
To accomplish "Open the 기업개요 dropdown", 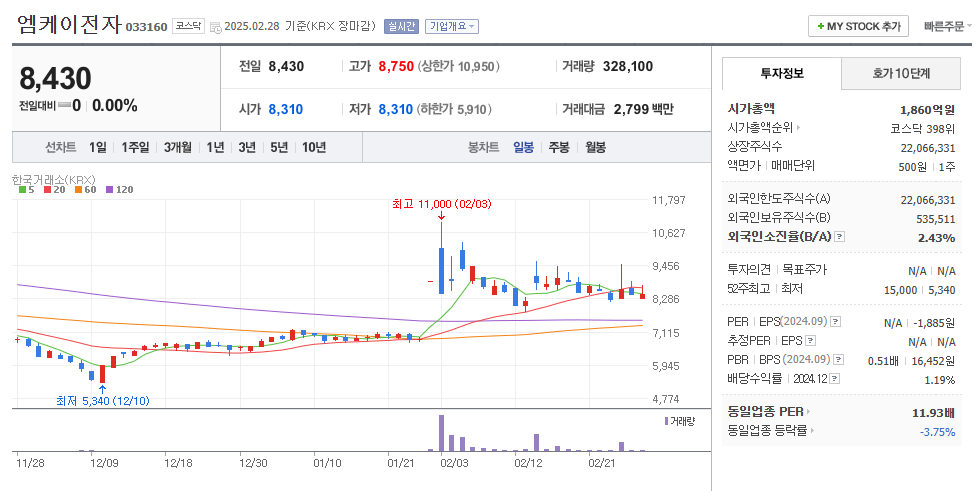I will pos(452,26).
